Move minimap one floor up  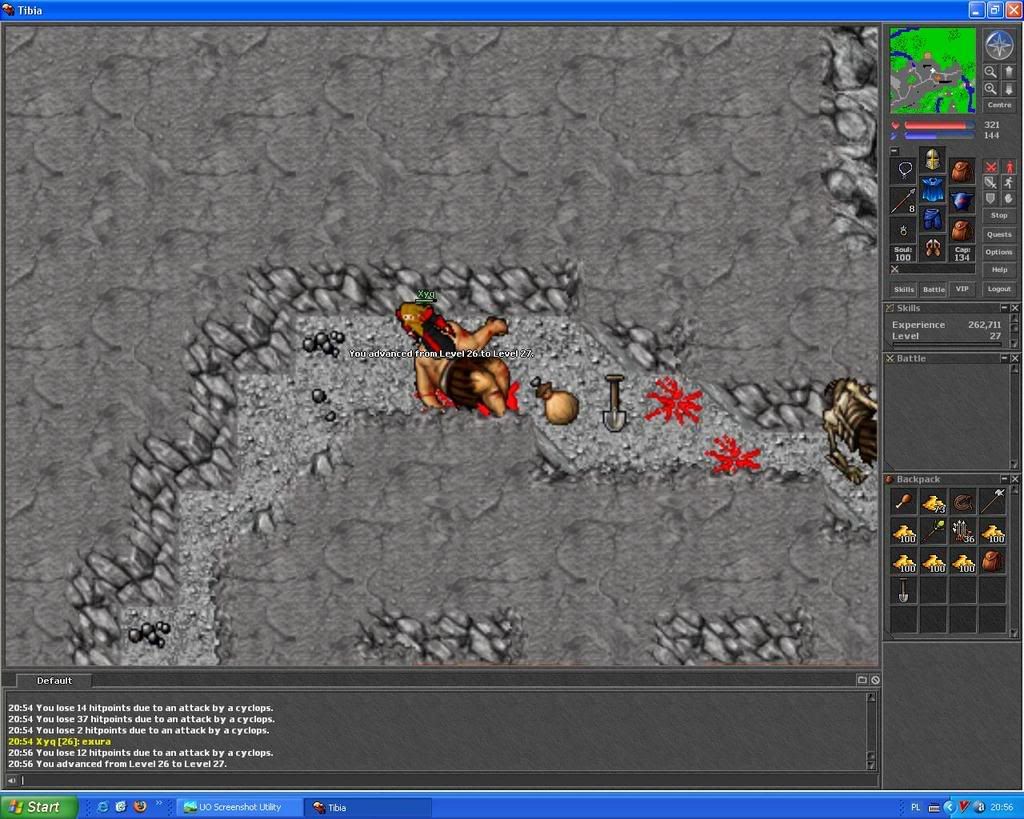point(1009,72)
